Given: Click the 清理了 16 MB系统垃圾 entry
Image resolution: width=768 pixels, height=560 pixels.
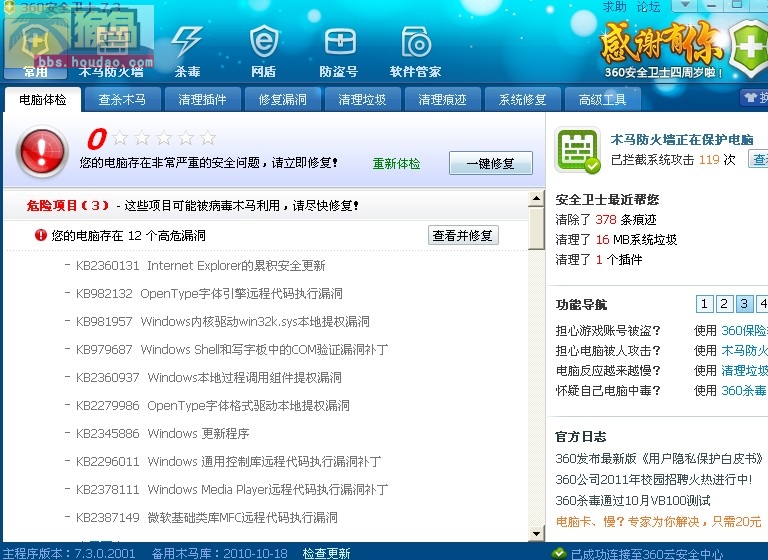Looking at the screenshot, I should [616, 240].
